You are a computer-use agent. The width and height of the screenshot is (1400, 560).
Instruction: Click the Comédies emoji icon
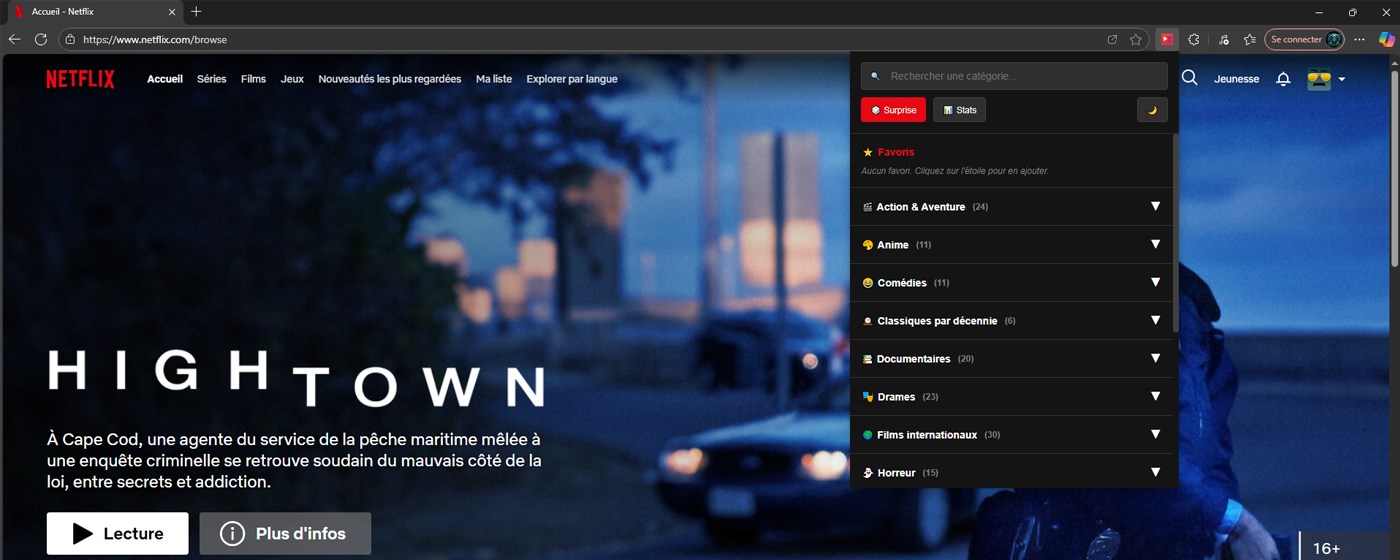pos(868,283)
